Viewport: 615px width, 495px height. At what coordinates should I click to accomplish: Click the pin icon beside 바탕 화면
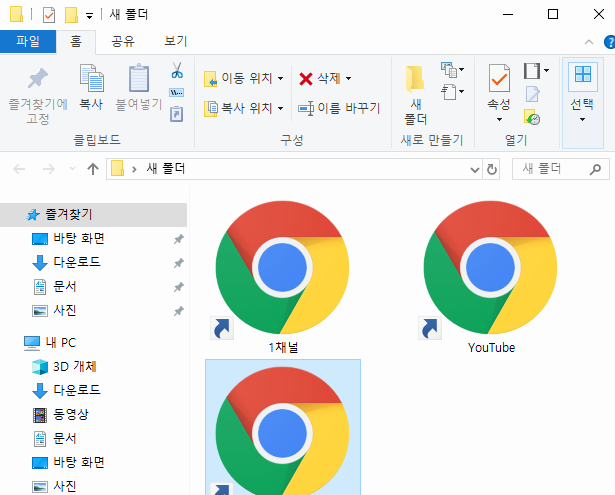tap(178, 239)
